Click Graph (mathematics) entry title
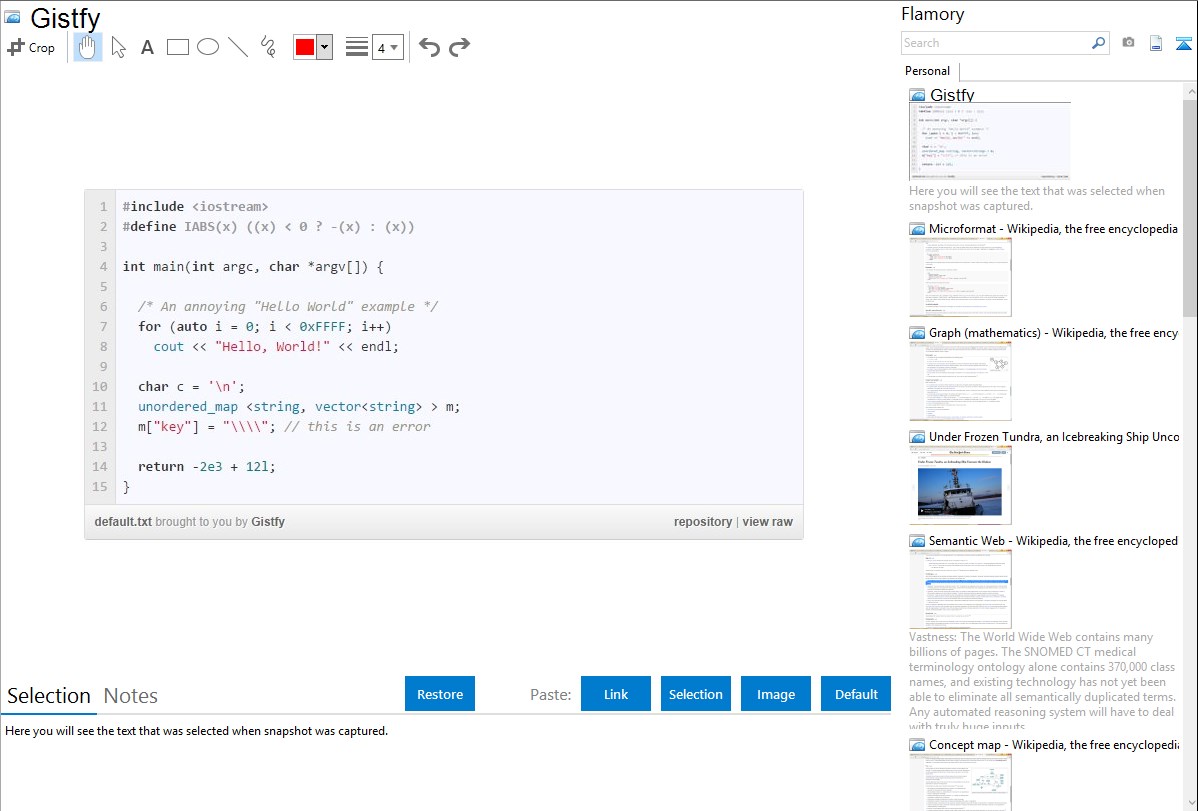Screen dimensions: 1198x811 coord(1053,333)
